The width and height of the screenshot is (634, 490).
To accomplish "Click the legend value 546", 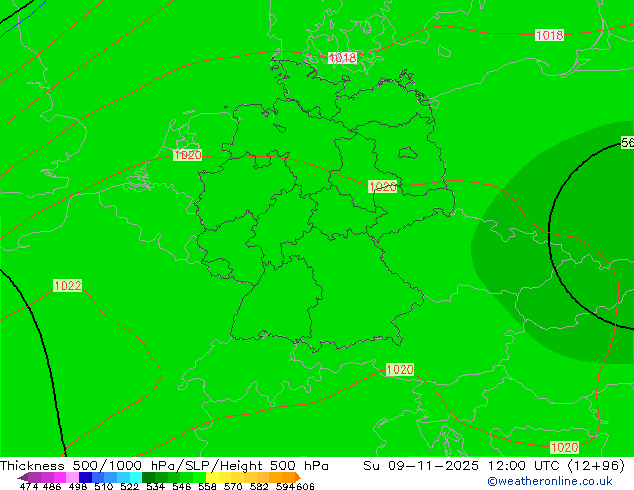I will (182, 486).
